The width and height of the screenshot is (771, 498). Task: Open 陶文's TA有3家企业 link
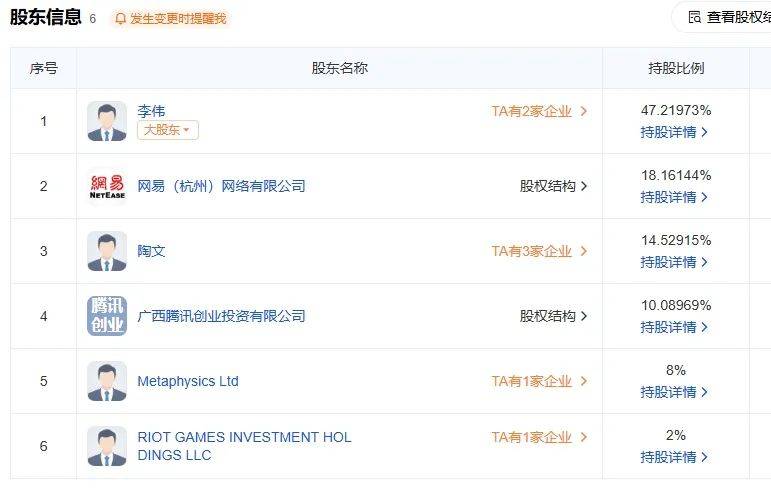539,251
